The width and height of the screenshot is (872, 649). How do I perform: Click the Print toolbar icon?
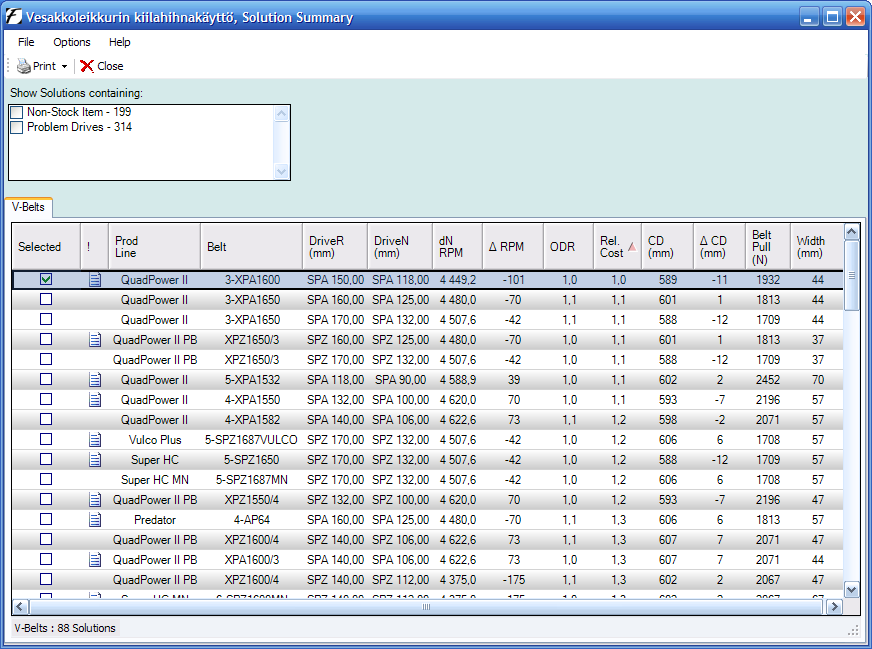[23, 66]
